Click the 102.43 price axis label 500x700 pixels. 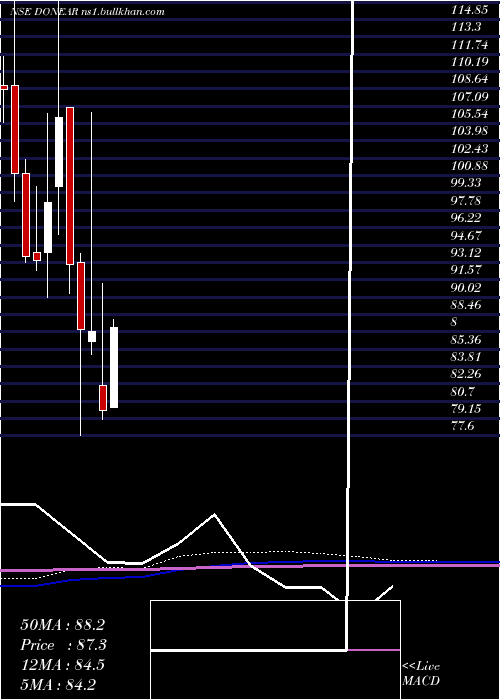(469, 148)
